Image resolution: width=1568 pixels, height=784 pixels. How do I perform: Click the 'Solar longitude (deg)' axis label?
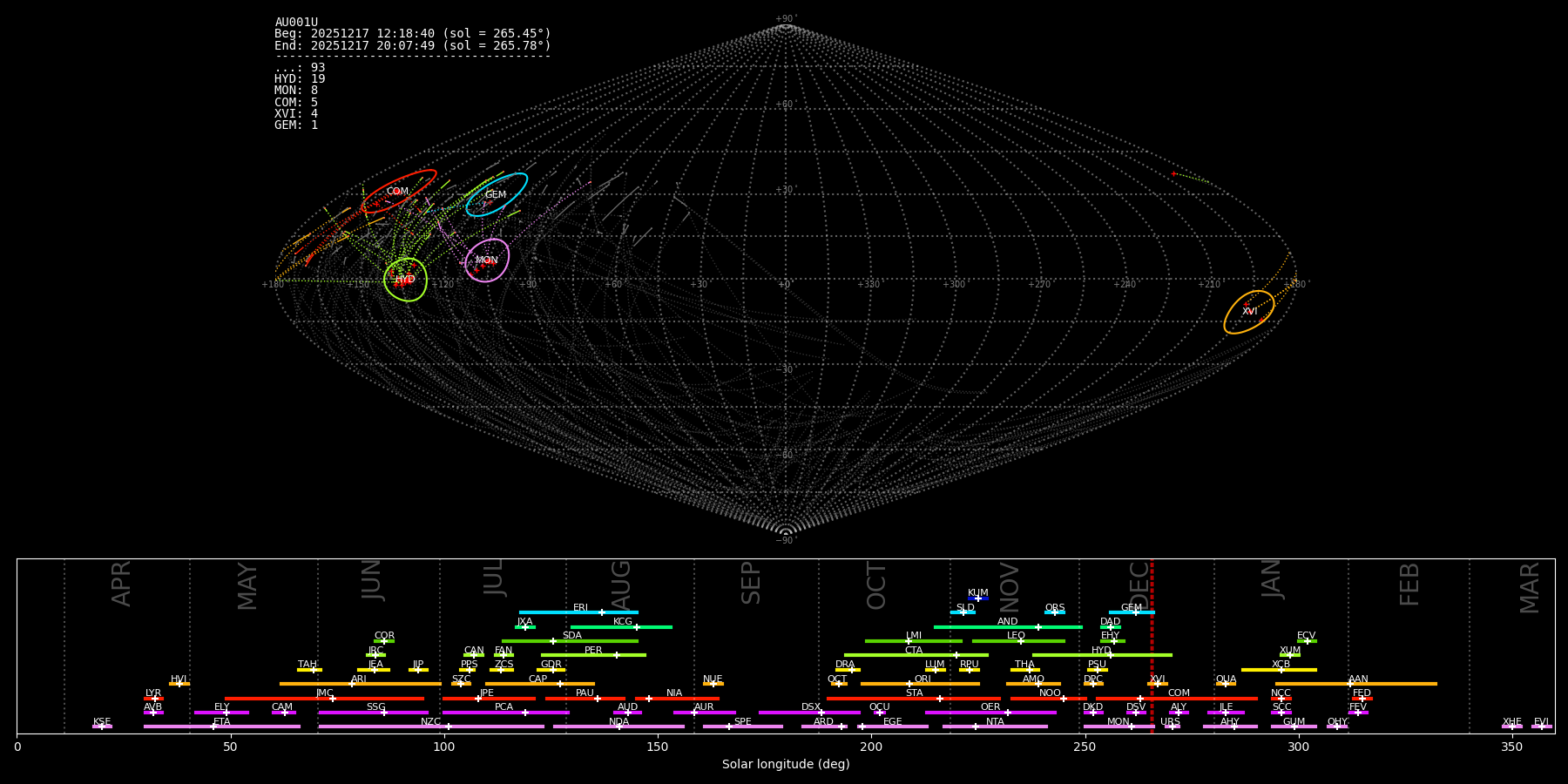(786, 765)
